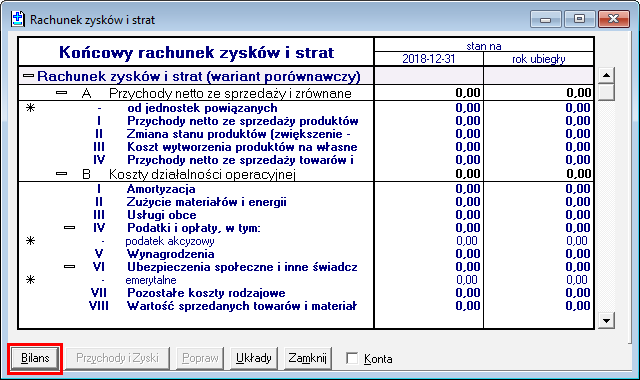This screenshot has width=640, height=380.
Task: Click the asterisk marker beside 'podatek akcyzowy'
Action: [31, 241]
